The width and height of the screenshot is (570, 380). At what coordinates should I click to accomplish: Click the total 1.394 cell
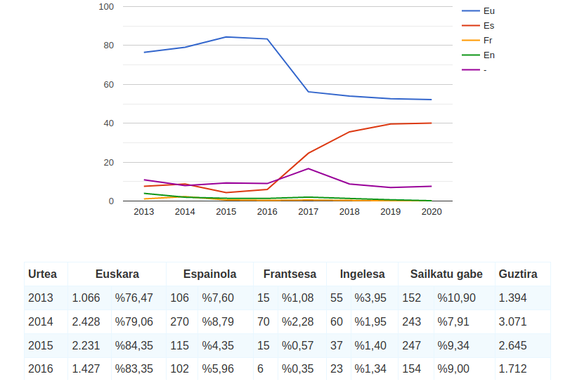pyautogui.click(x=522, y=298)
